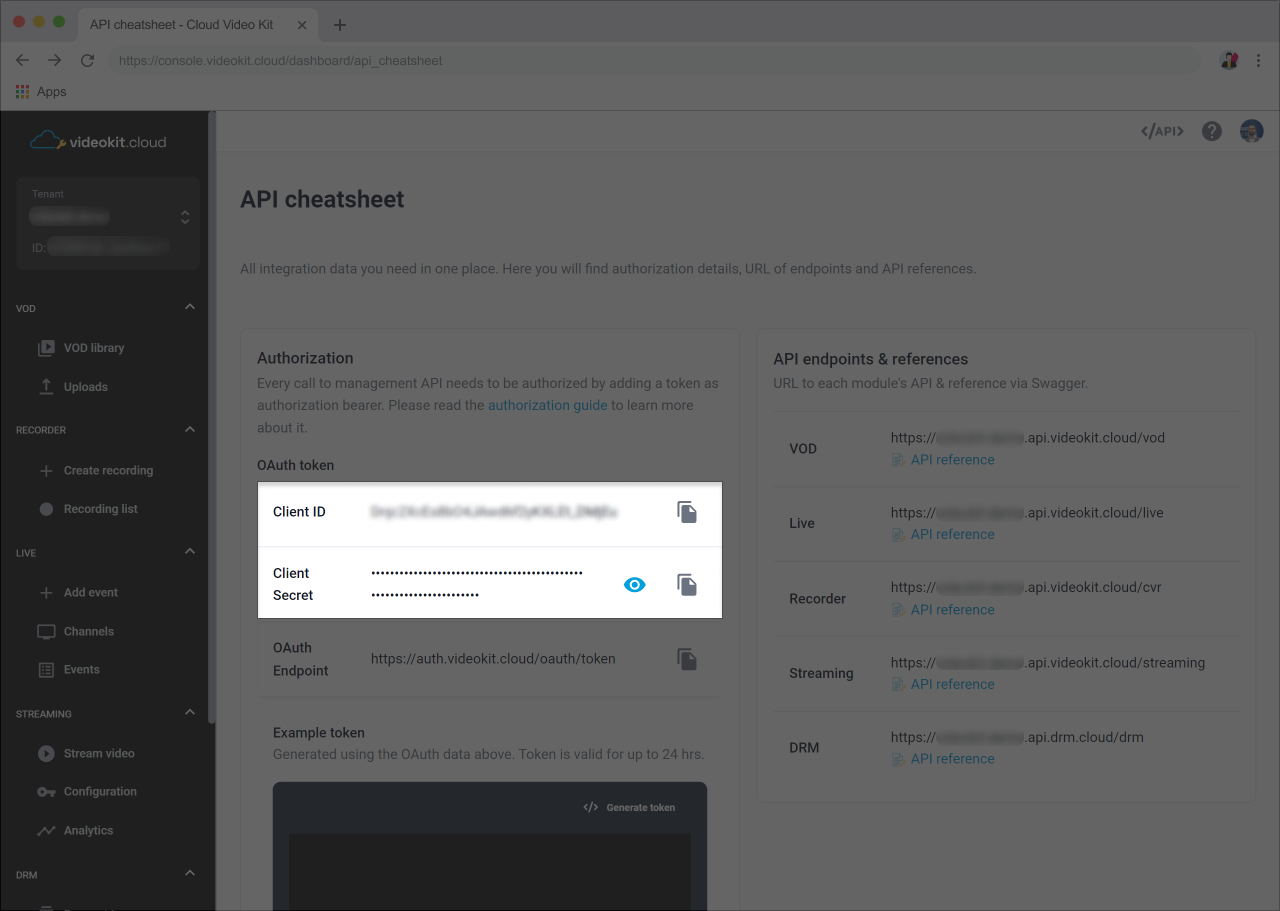Click the videokit.cloud logo
1280x911 pixels.
pos(98,141)
